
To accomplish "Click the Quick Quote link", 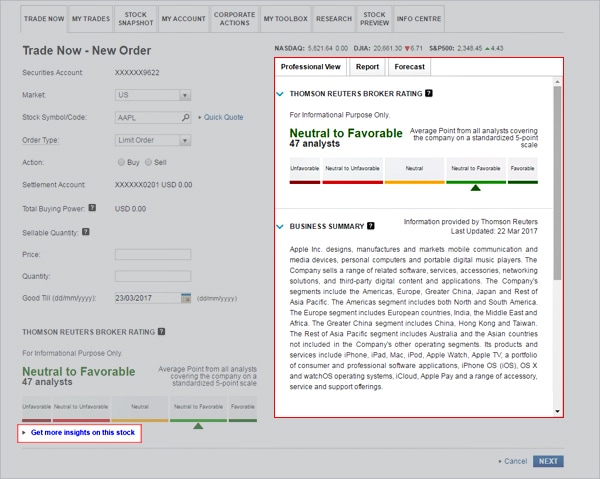I will pyautogui.click(x=223, y=117).
